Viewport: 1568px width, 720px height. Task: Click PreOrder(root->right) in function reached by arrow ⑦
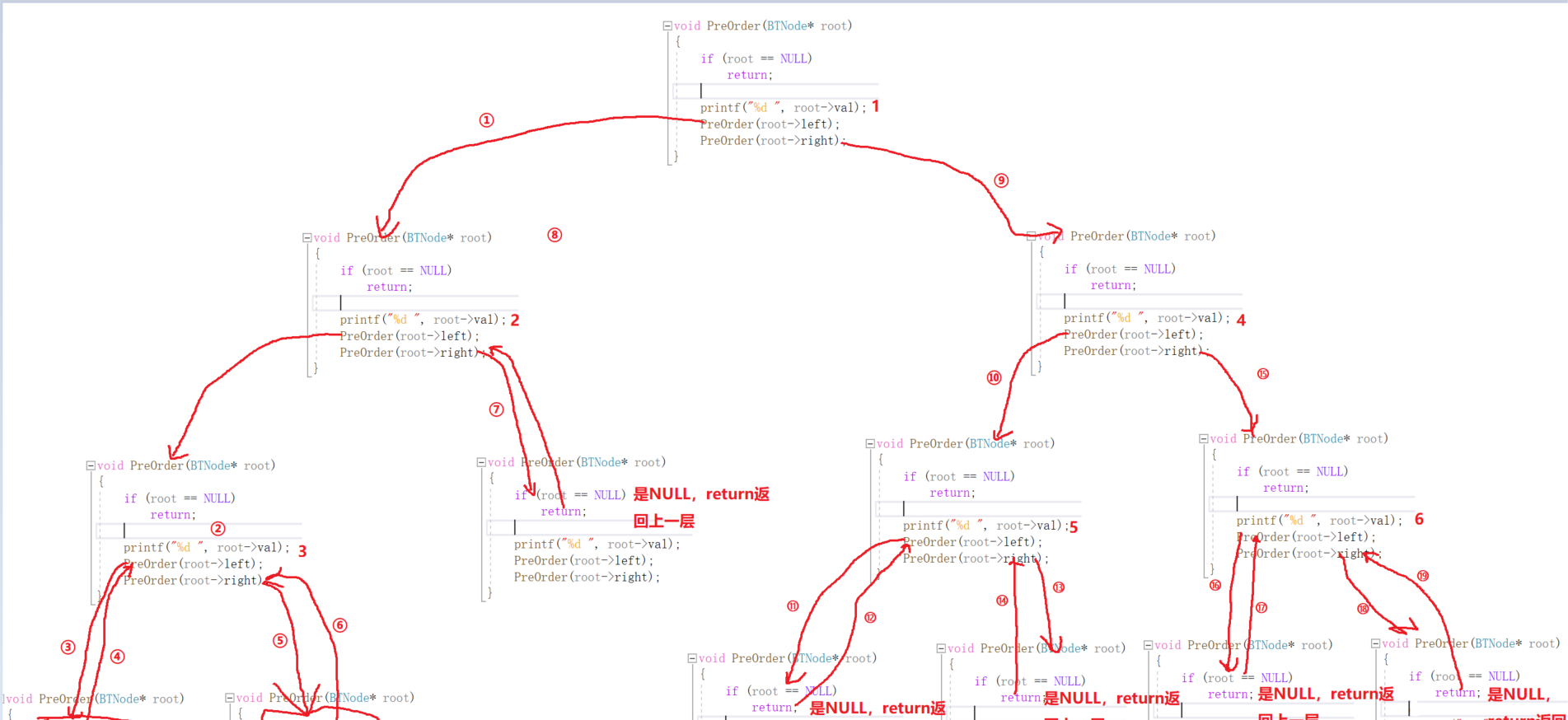(x=587, y=577)
